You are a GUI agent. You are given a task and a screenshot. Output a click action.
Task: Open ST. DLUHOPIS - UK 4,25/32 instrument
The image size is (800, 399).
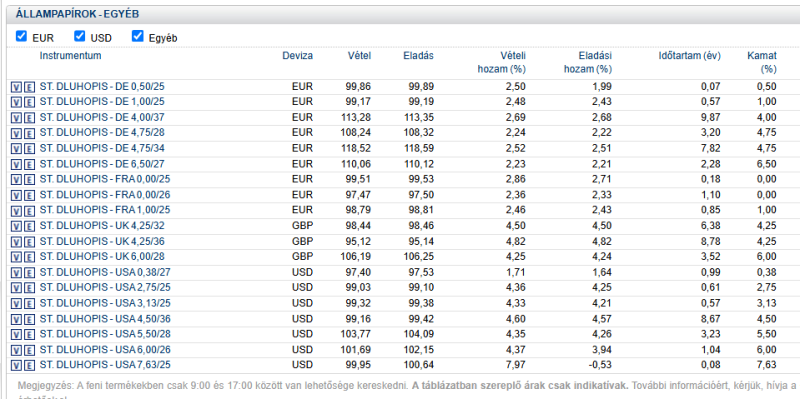[102, 226]
